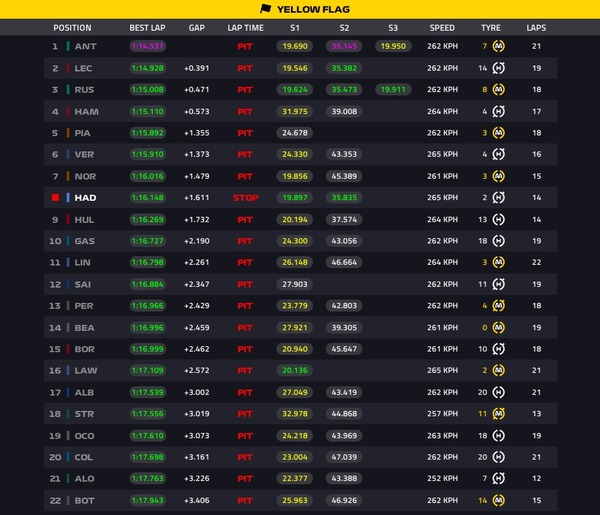Click the medium tyre icon in BEA's row
The width and height of the screenshot is (600, 515).
click(x=498, y=328)
